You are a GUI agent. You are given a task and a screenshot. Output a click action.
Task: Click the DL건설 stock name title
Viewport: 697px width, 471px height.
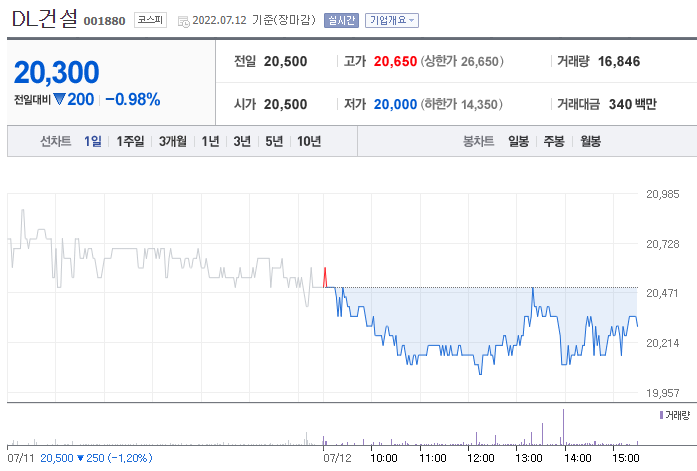[x=44, y=19]
